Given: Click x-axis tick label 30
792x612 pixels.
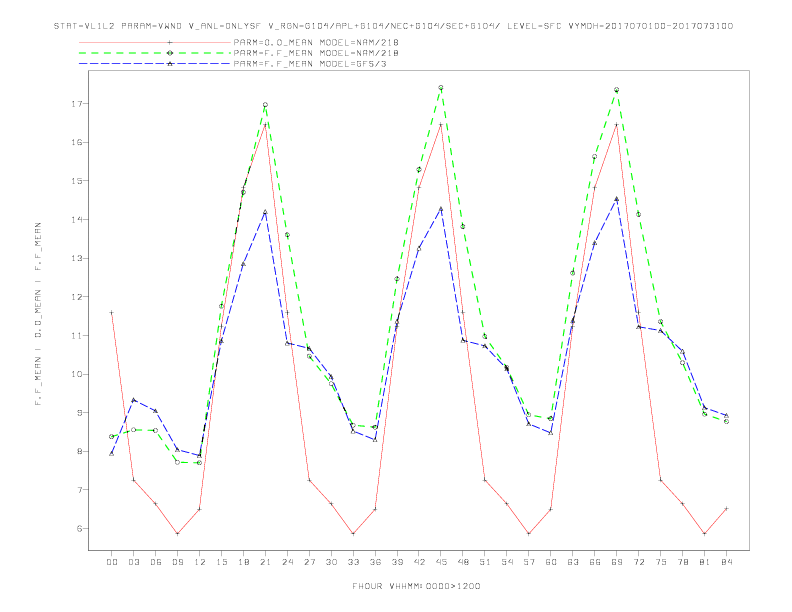Looking at the screenshot, I should (x=331, y=562).
